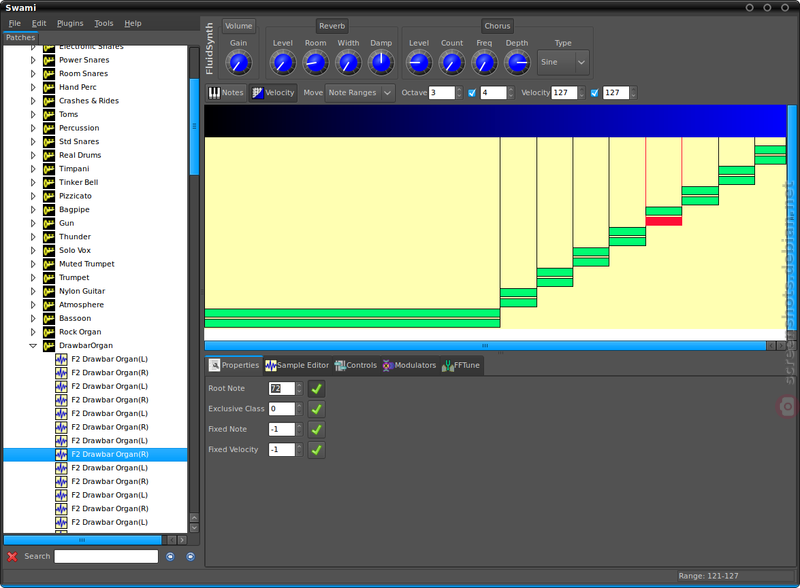Toggle the Velocity mode button
800x588 pixels.
click(273, 93)
